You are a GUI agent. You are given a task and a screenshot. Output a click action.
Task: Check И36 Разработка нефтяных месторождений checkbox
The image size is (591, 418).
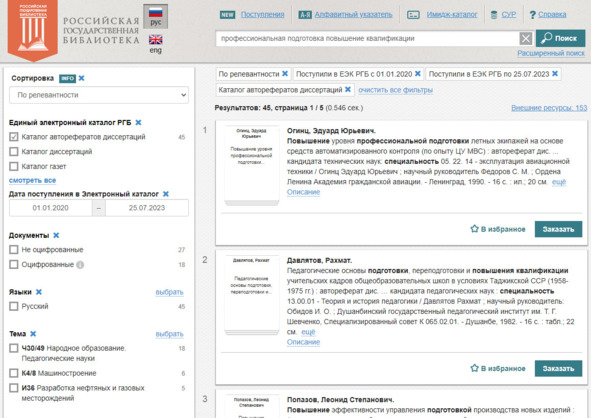coord(14,388)
